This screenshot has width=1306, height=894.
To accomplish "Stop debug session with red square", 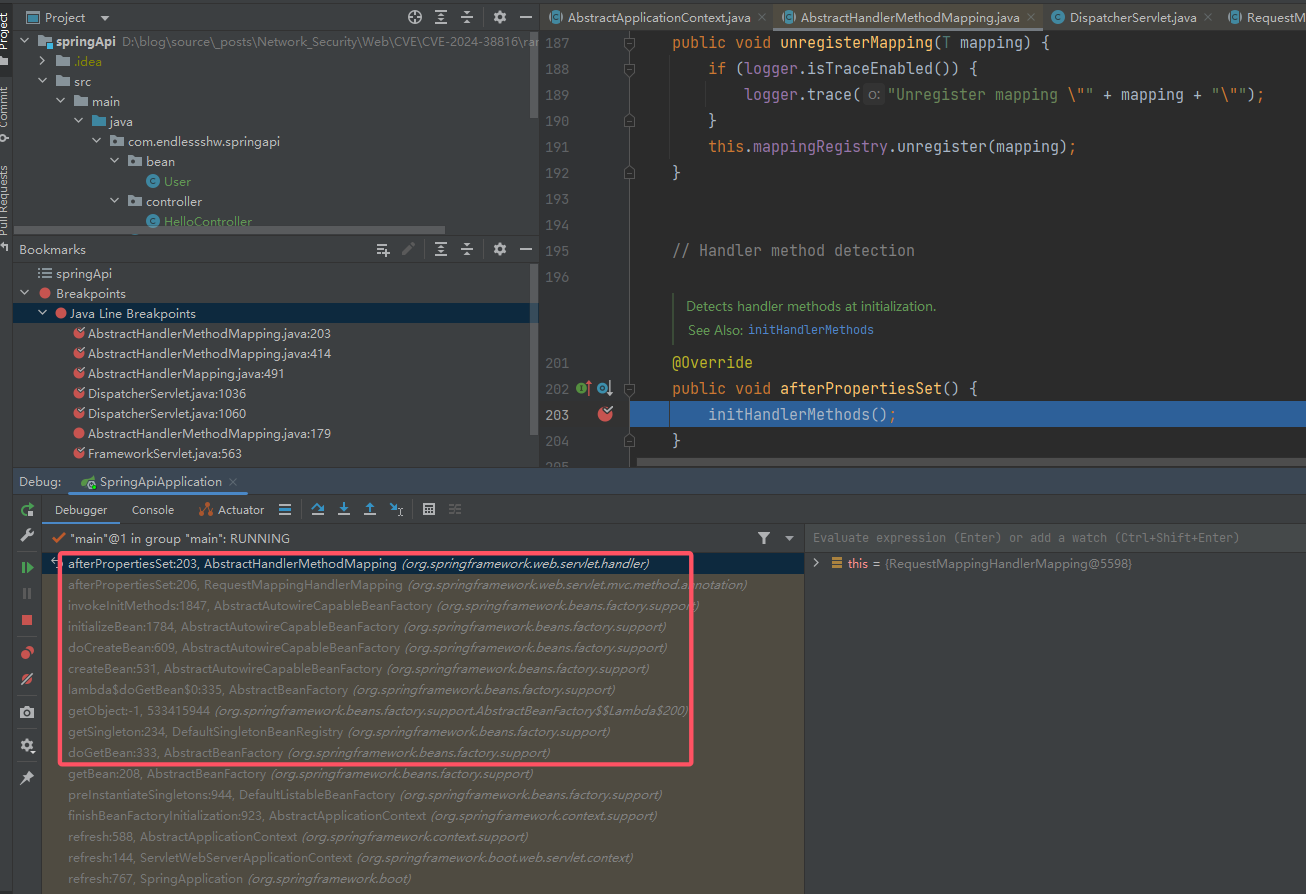I will [27, 620].
